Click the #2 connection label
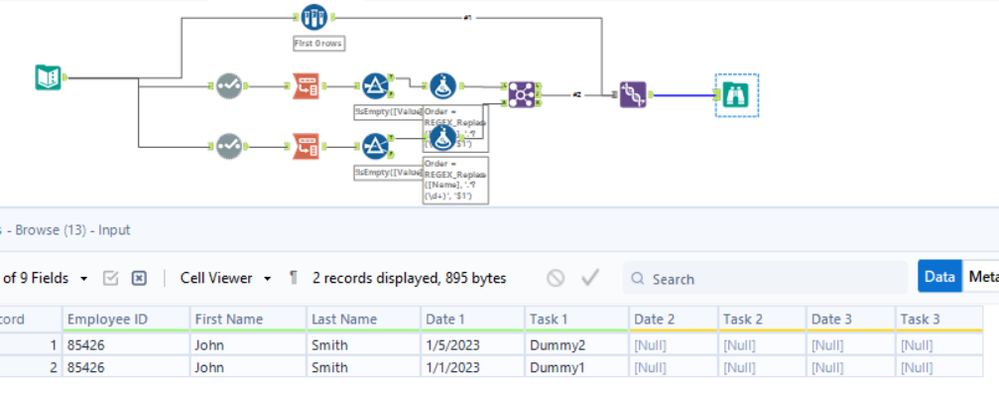 pos(577,95)
